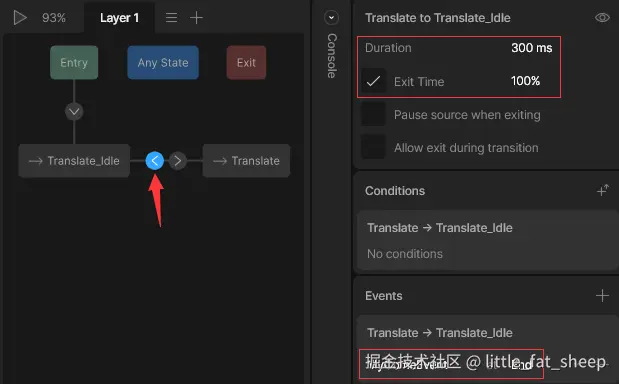
Task: Add a new layer with plus icon
Action: pos(196,18)
